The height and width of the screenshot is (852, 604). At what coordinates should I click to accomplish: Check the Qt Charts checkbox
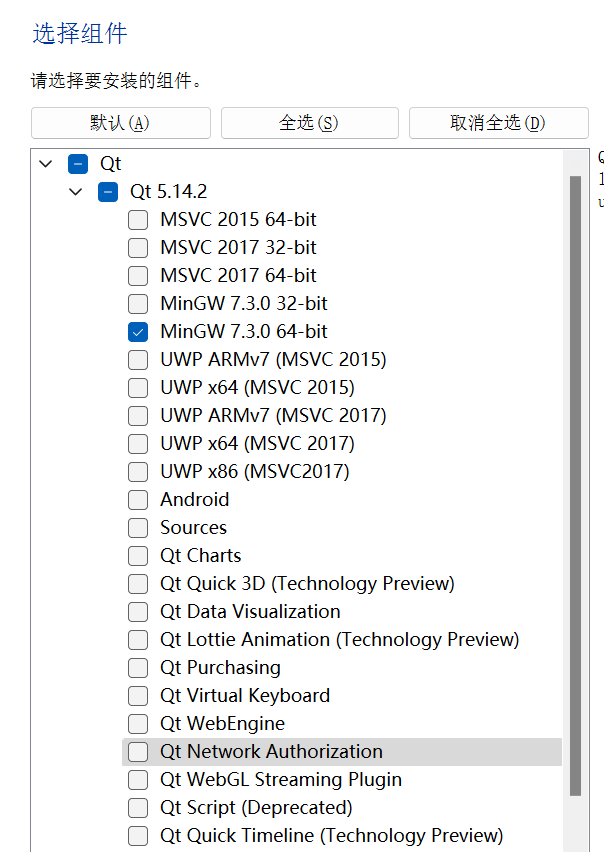[138, 556]
